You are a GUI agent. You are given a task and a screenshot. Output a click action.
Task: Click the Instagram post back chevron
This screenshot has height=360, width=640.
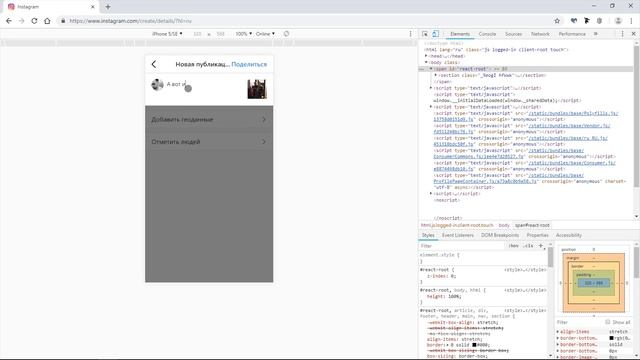(x=154, y=64)
